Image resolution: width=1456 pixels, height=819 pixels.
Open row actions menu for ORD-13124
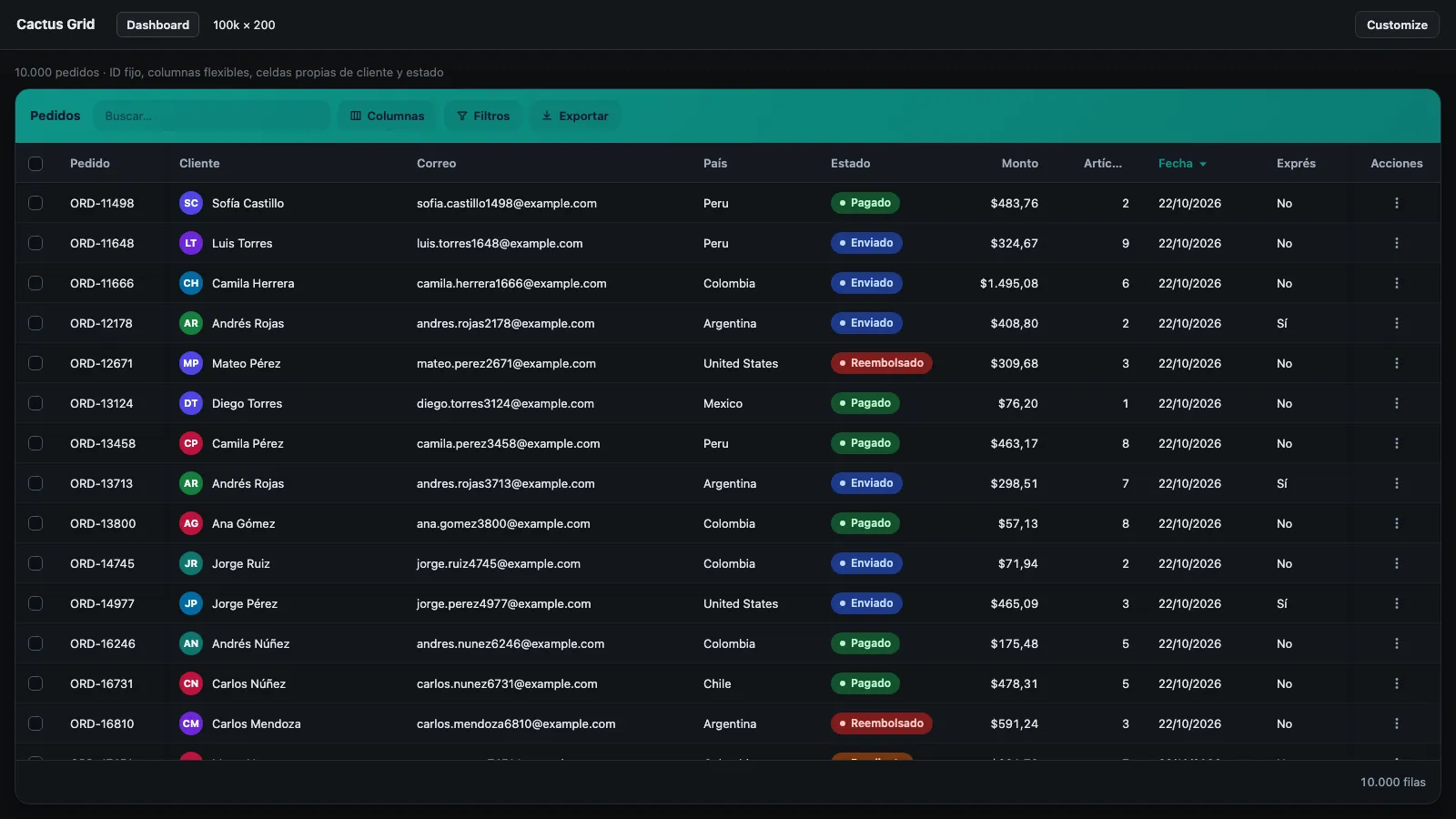(x=1397, y=403)
